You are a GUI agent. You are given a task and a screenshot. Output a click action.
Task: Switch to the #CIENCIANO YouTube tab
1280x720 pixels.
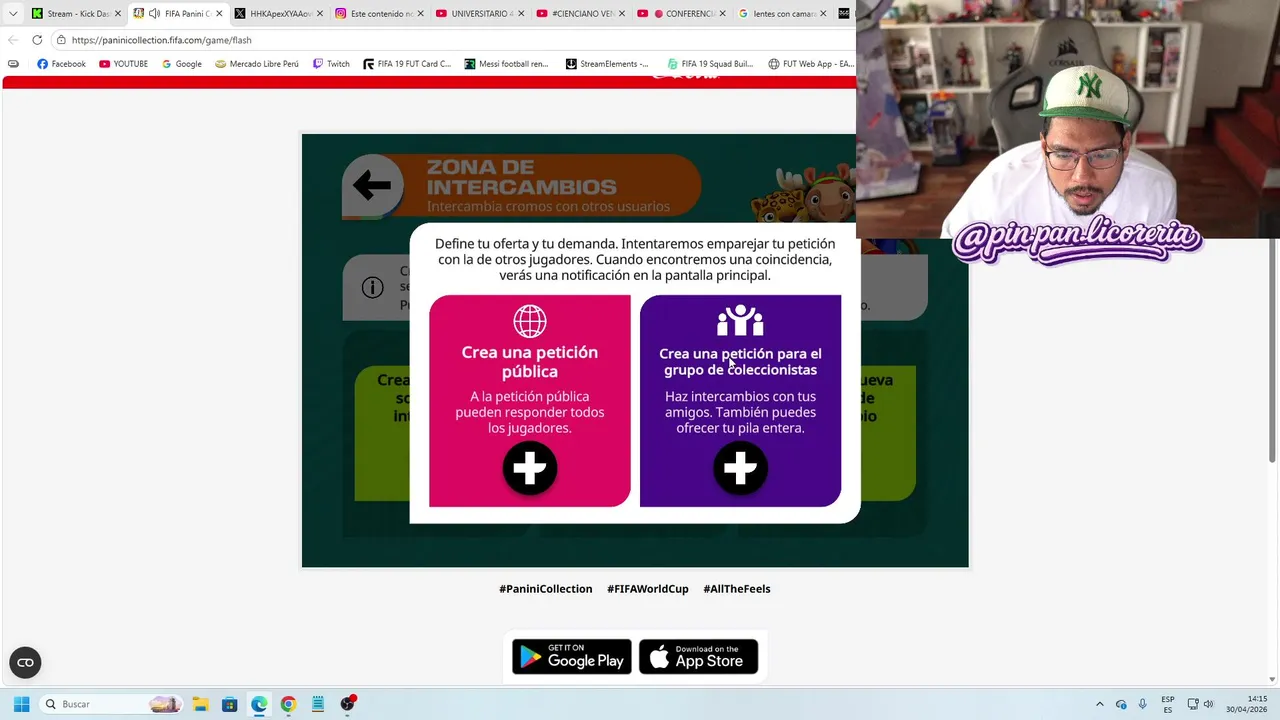click(x=581, y=14)
